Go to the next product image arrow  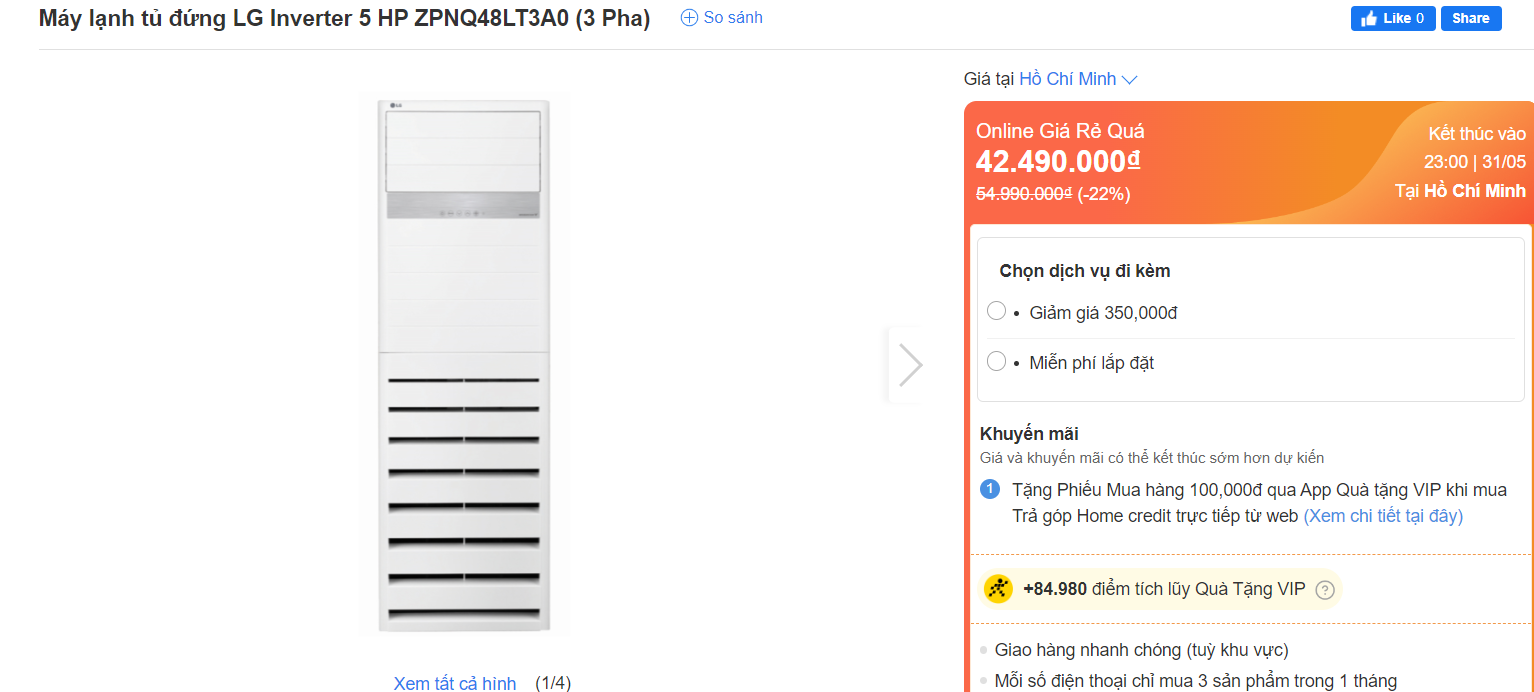click(x=909, y=364)
